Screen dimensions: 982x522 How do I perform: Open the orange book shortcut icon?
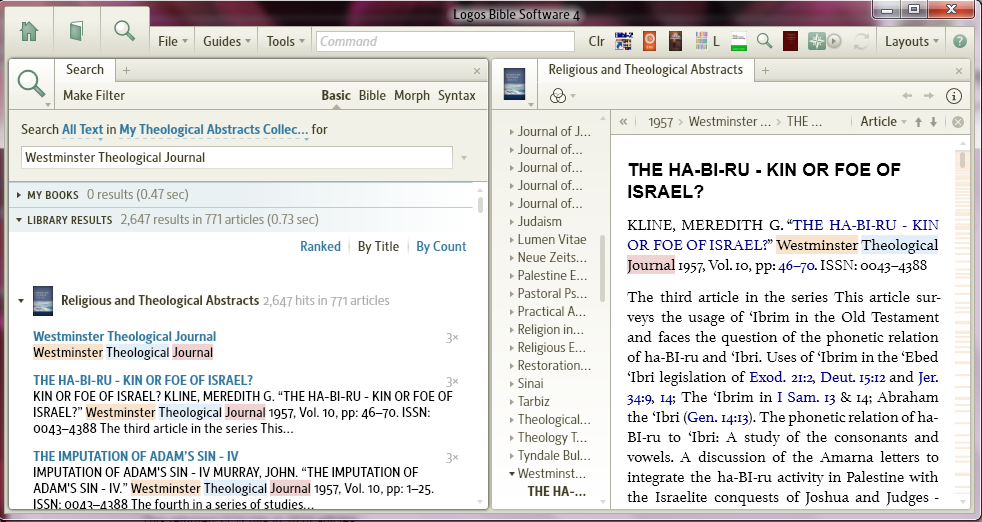tap(649, 41)
